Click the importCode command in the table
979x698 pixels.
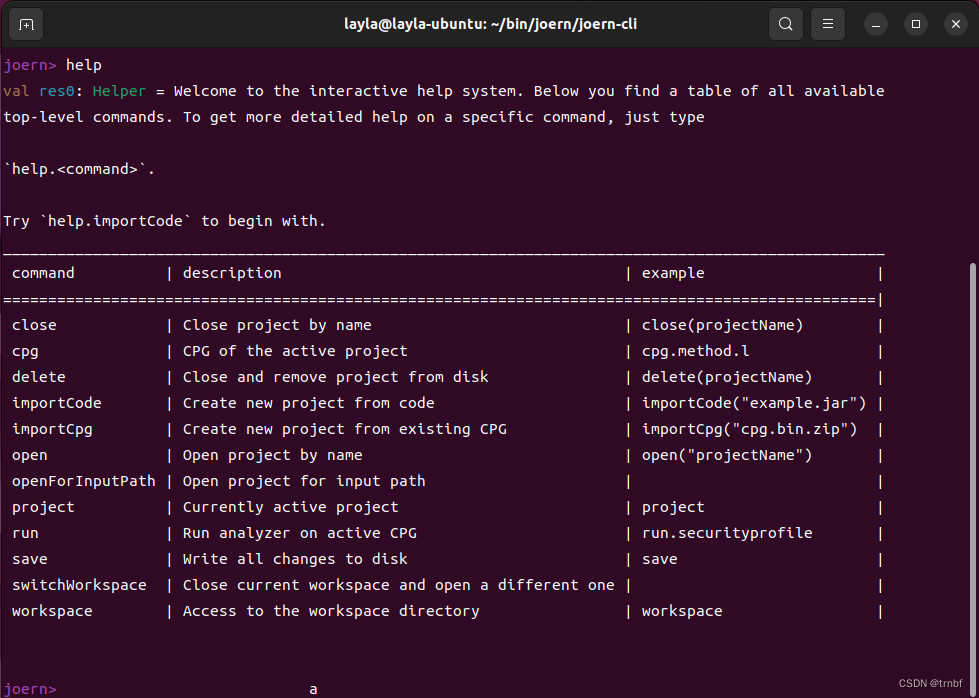coord(56,403)
